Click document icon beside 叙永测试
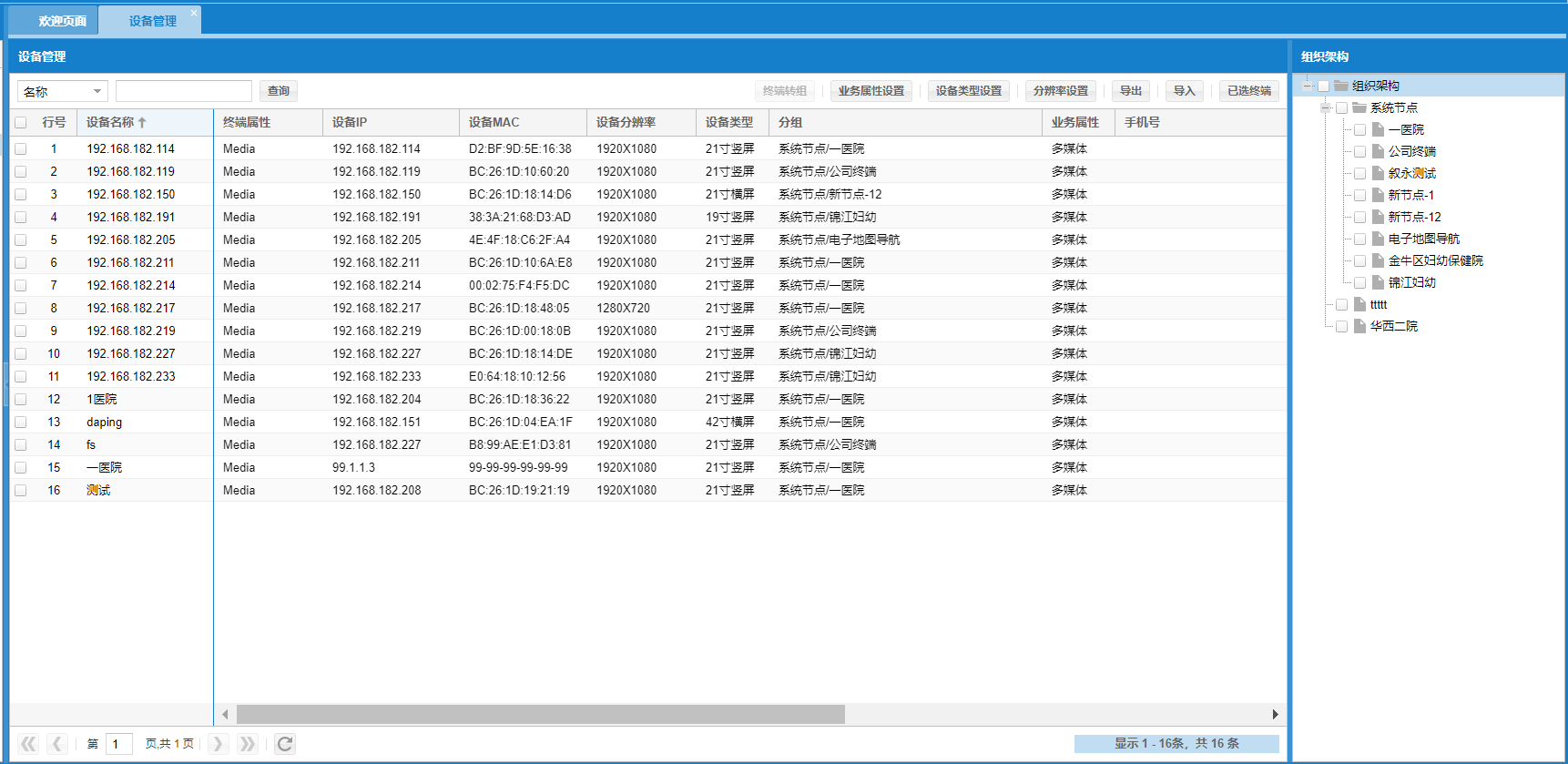The height and width of the screenshot is (764, 1568). pos(1378,173)
